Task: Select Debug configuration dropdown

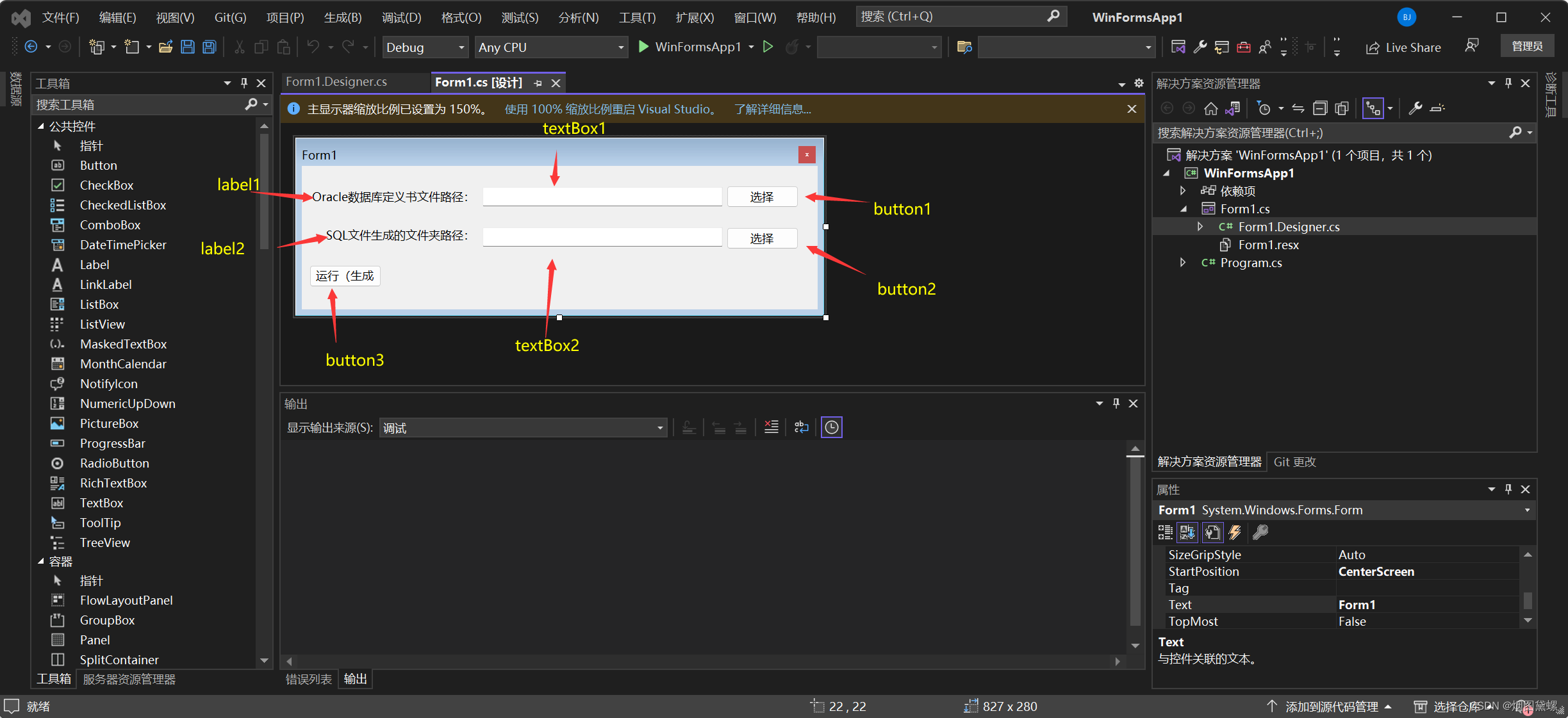Action: pyautogui.click(x=421, y=47)
